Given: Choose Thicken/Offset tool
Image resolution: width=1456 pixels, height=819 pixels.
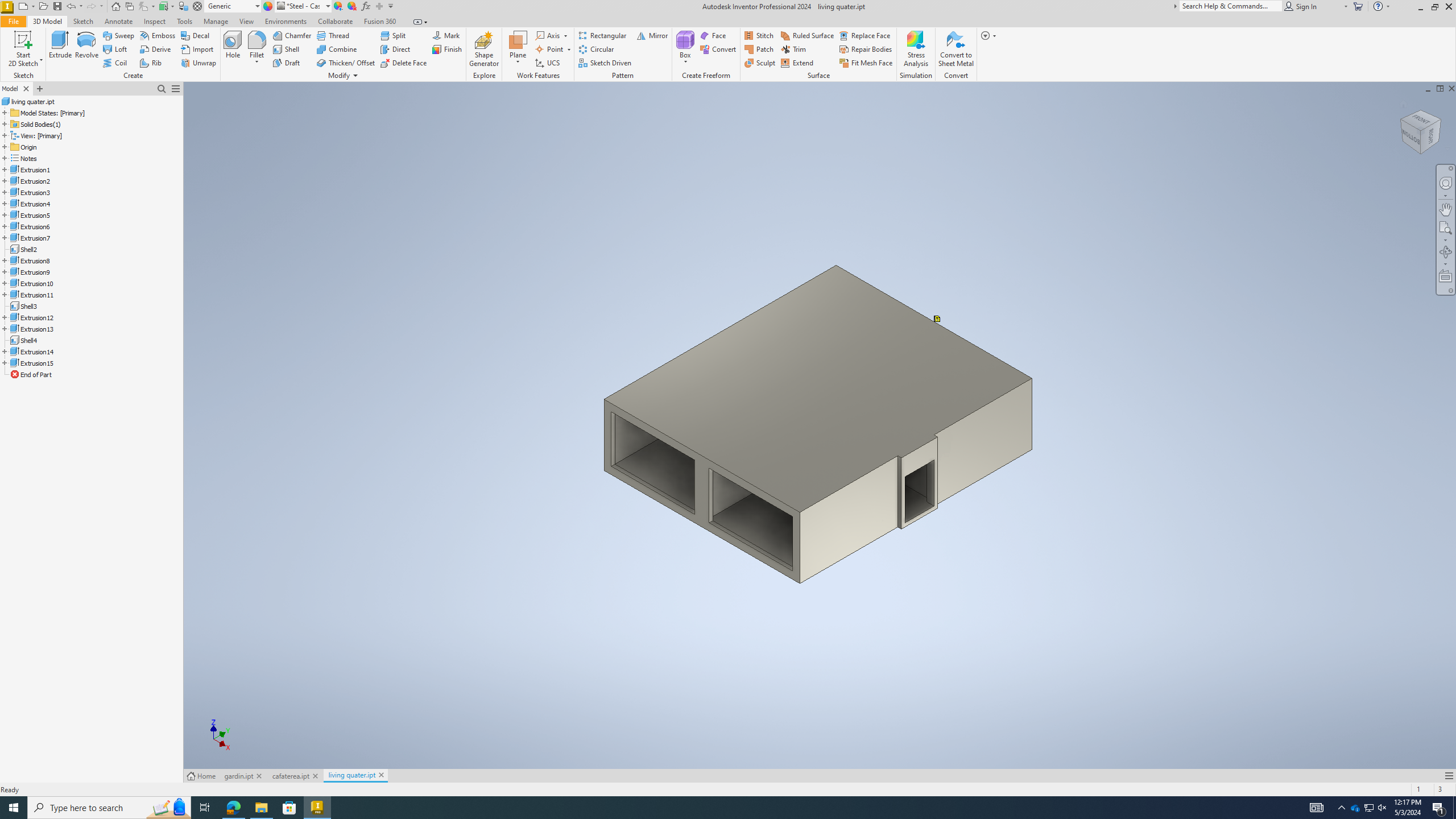Looking at the screenshot, I should coord(346,63).
